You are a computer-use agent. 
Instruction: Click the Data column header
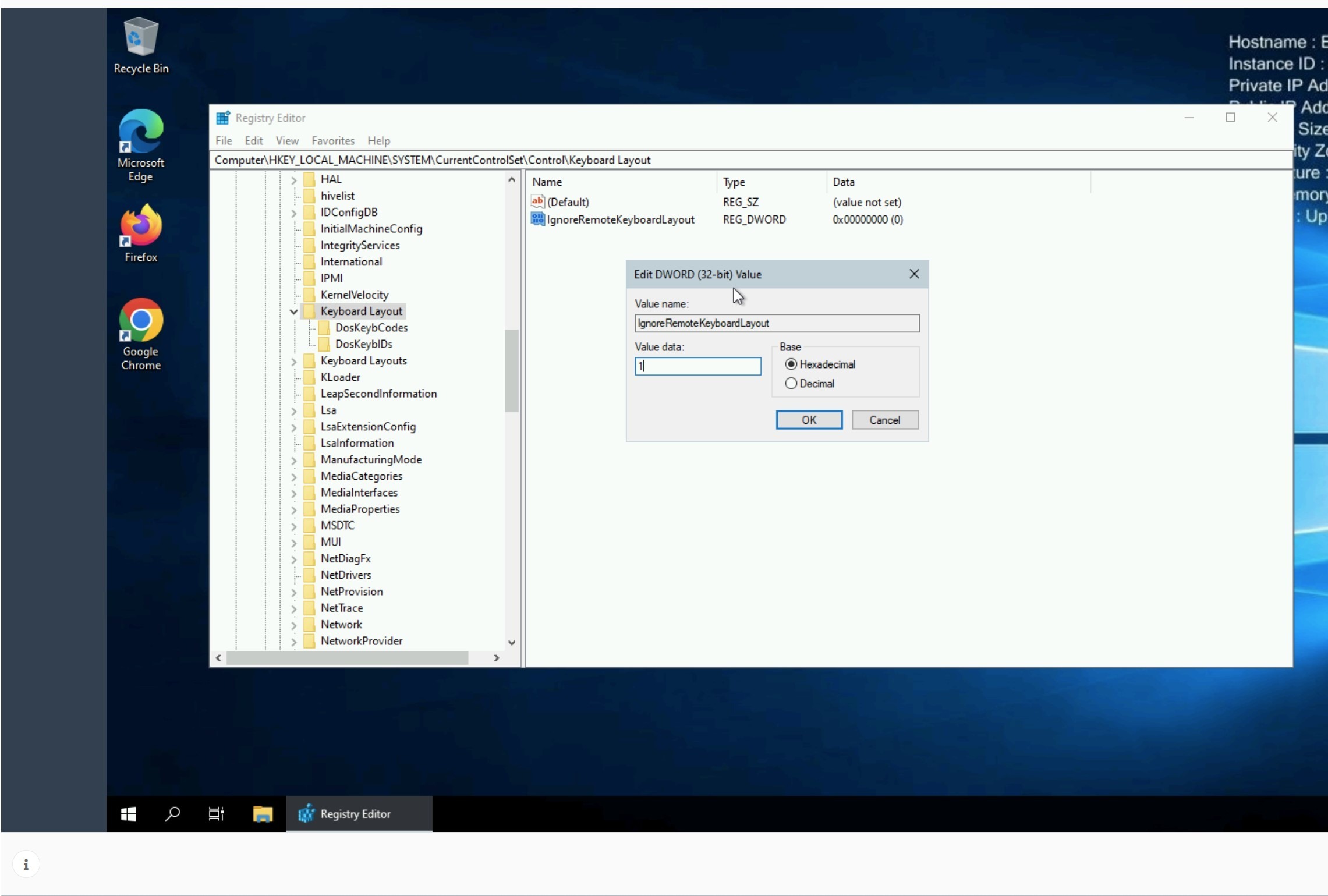coord(958,182)
